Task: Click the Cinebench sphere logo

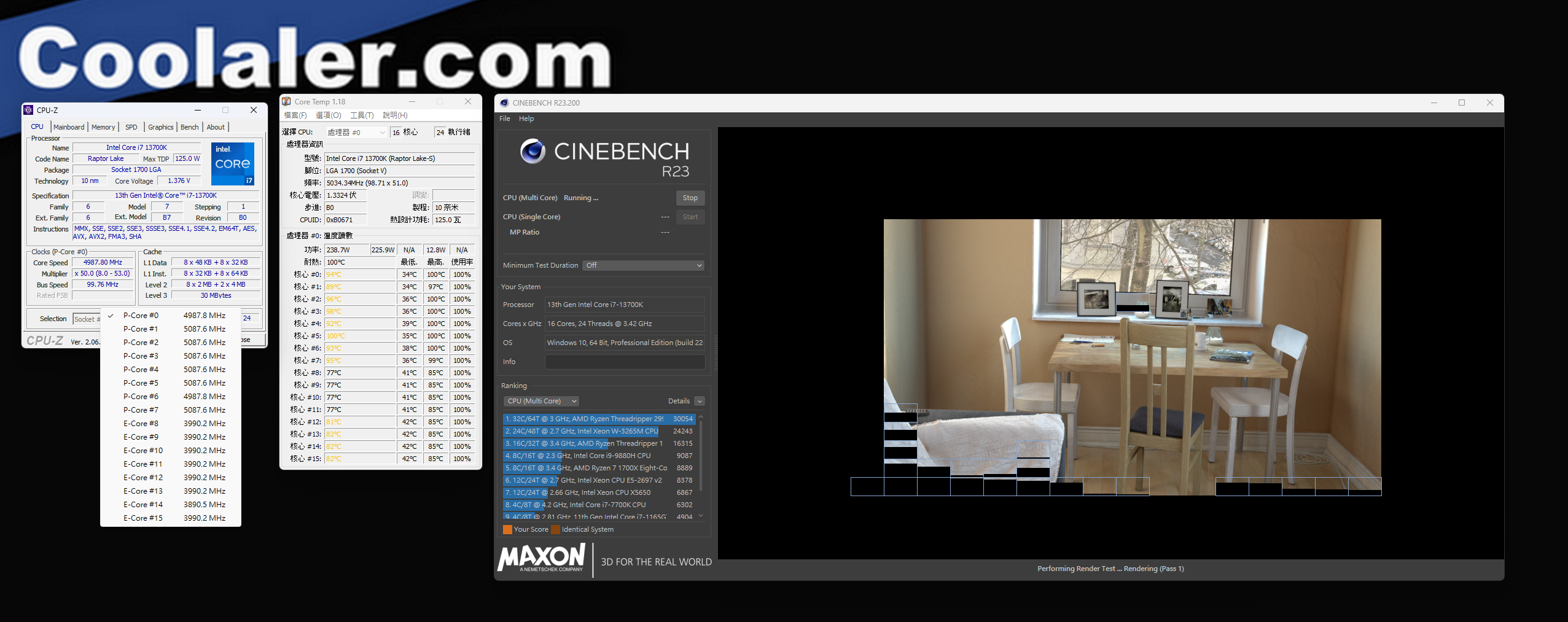Action: click(532, 151)
